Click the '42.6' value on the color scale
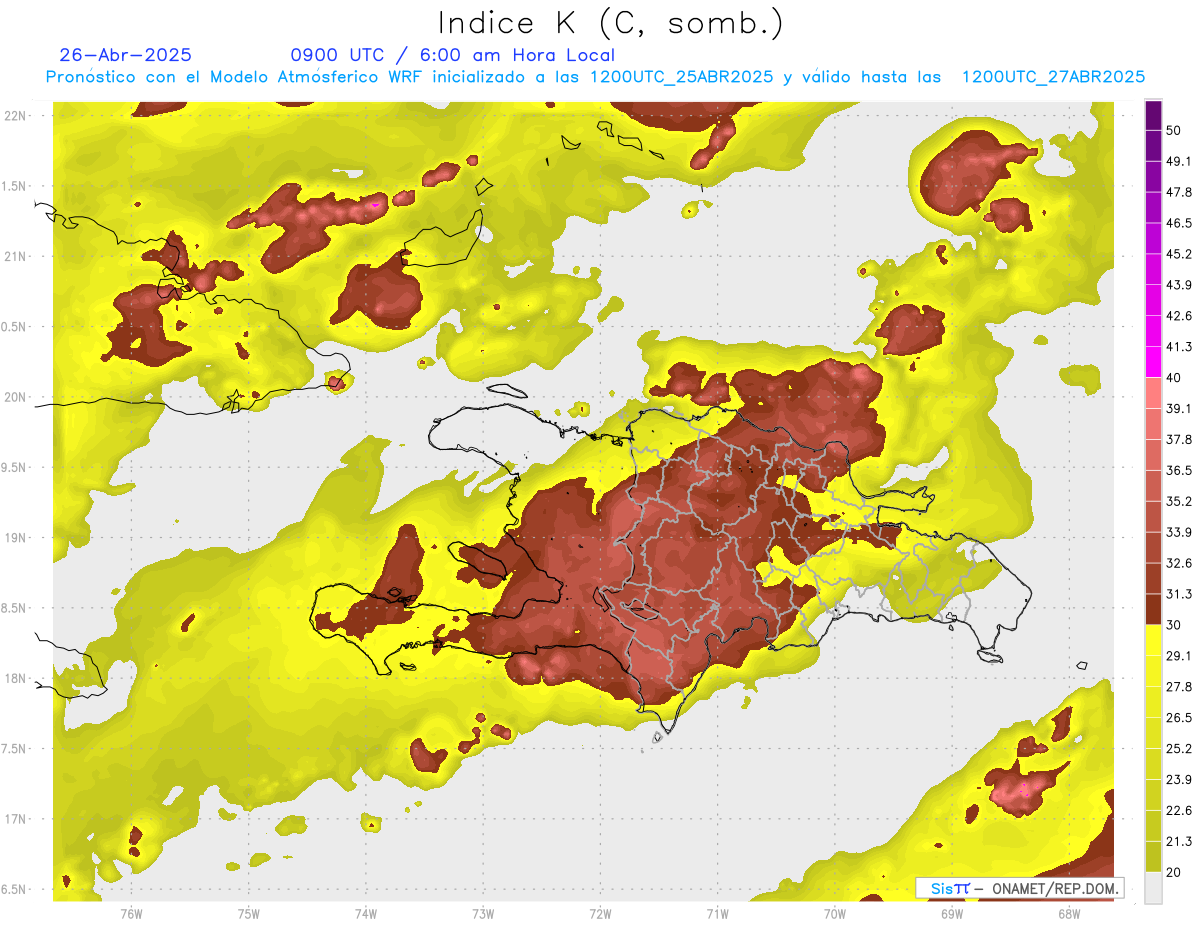Screen dimensions: 1200x927 point(1179,316)
